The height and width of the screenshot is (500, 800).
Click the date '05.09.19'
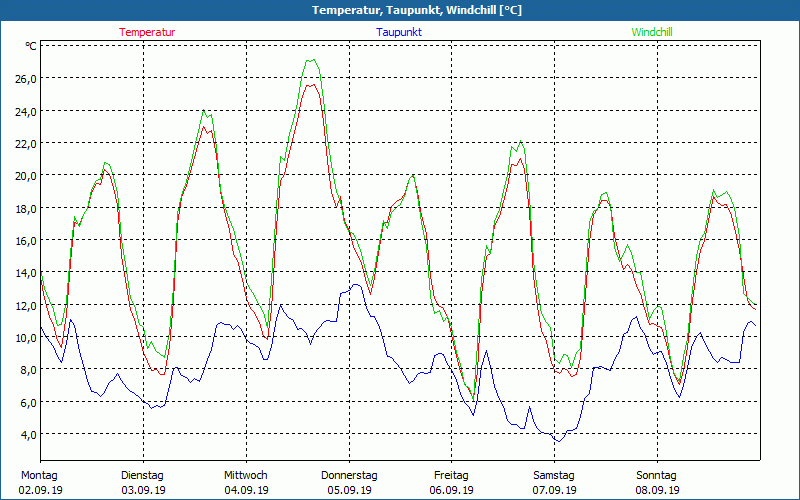click(349, 490)
